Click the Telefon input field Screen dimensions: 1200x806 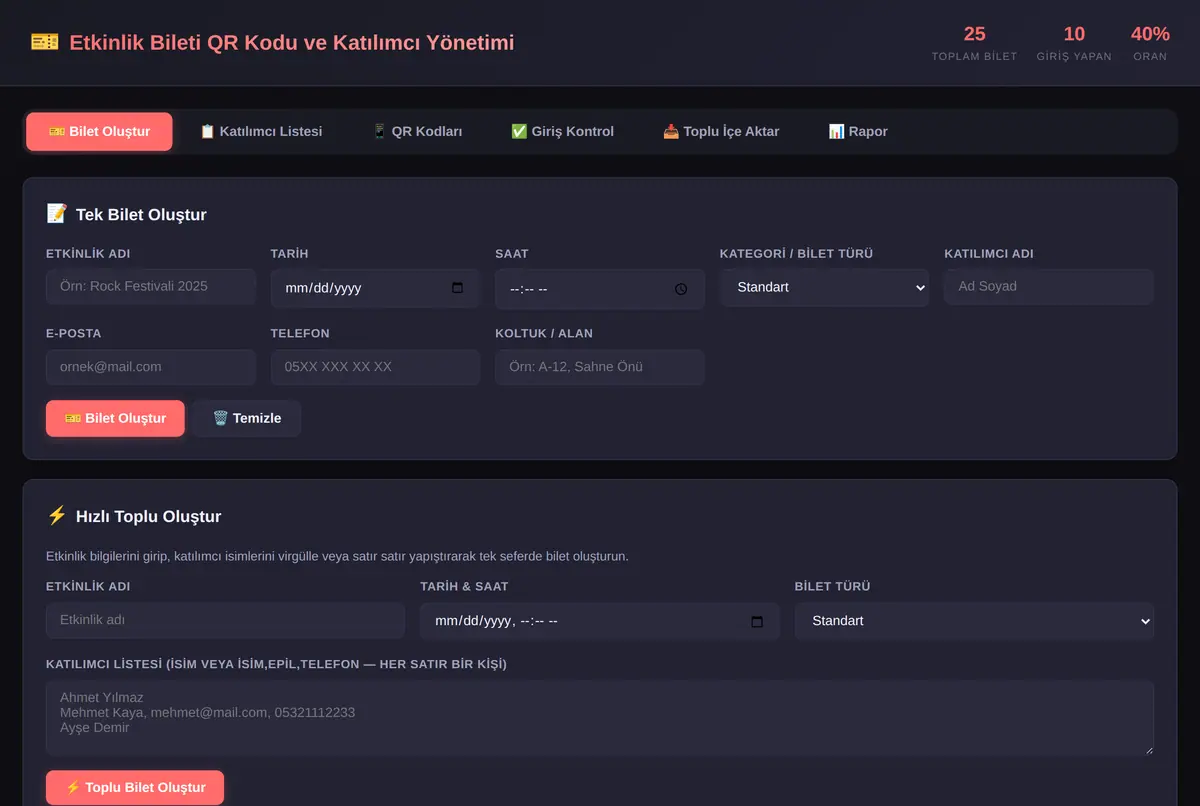375,367
